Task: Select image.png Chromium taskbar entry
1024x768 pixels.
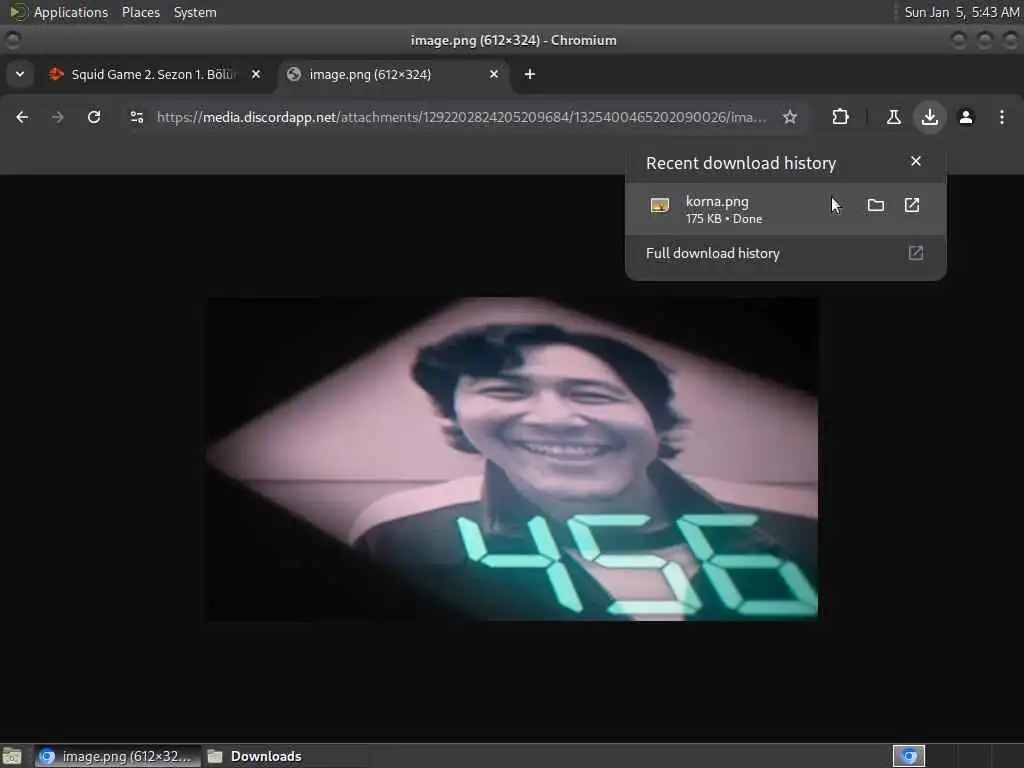Action: pos(118,756)
